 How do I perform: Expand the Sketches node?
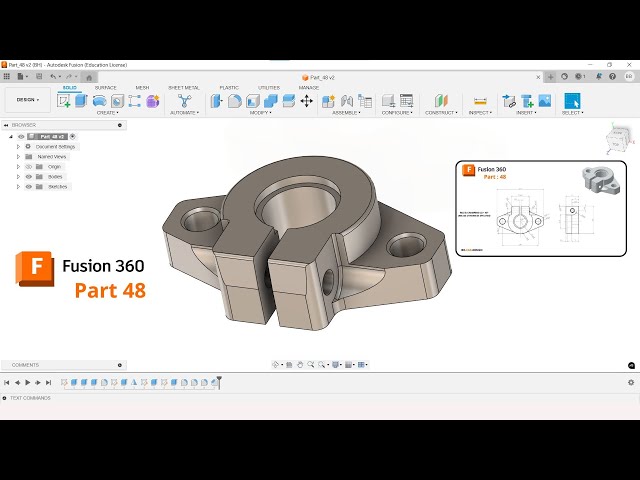click(18, 187)
